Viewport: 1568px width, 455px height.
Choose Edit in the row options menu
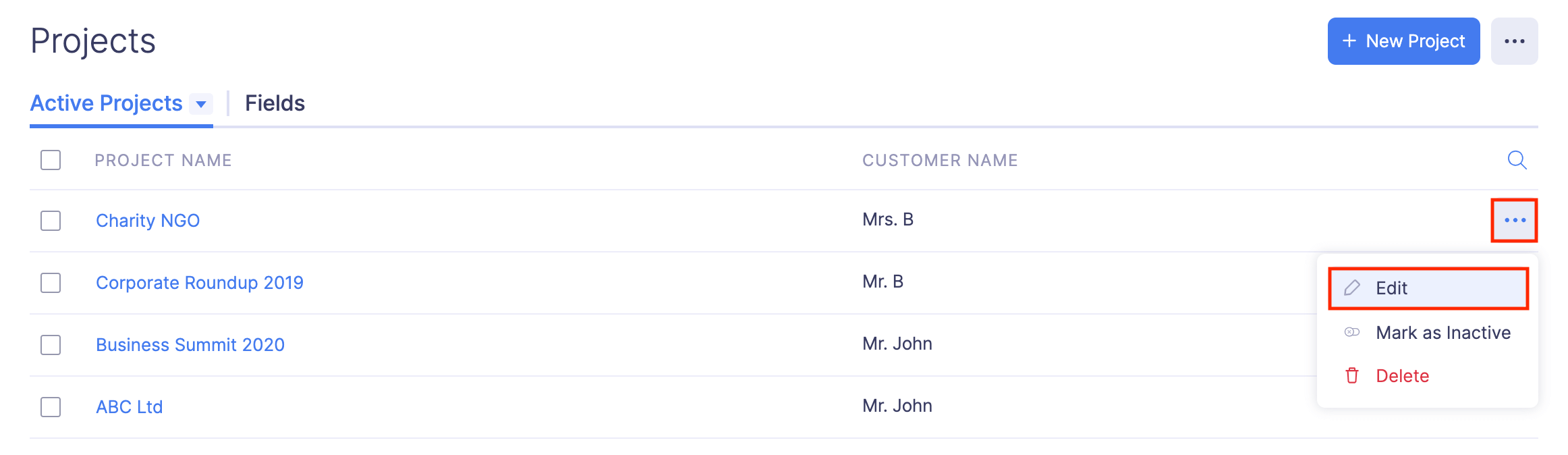1391,288
